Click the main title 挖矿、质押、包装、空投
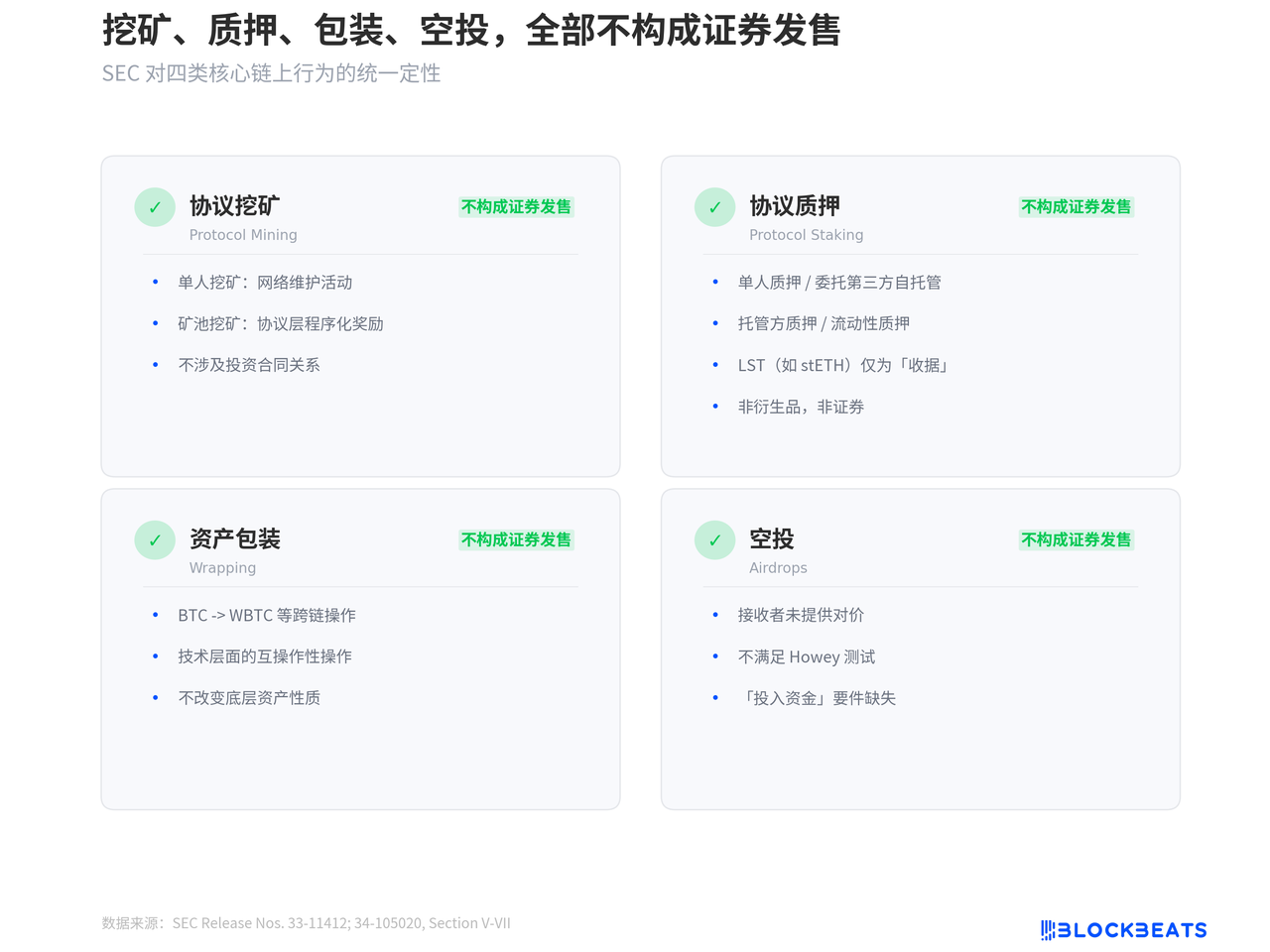Image resolution: width=1270 pixels, height=952 pixels. pyautogui.click(x=471, y=31)
